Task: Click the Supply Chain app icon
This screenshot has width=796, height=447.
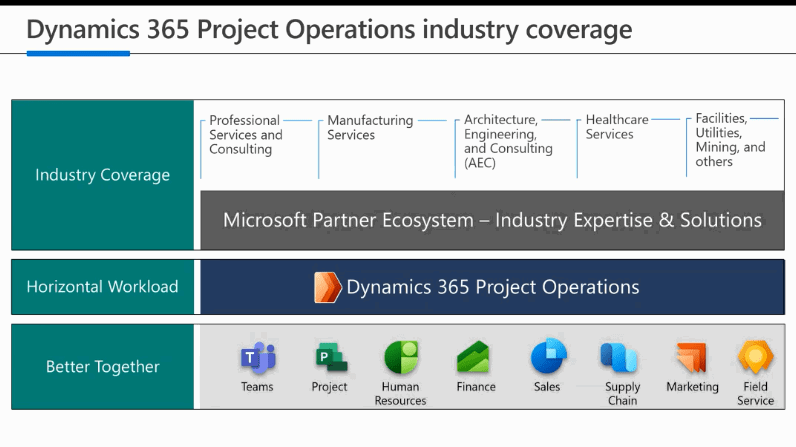Action: (x=619, y=357)
